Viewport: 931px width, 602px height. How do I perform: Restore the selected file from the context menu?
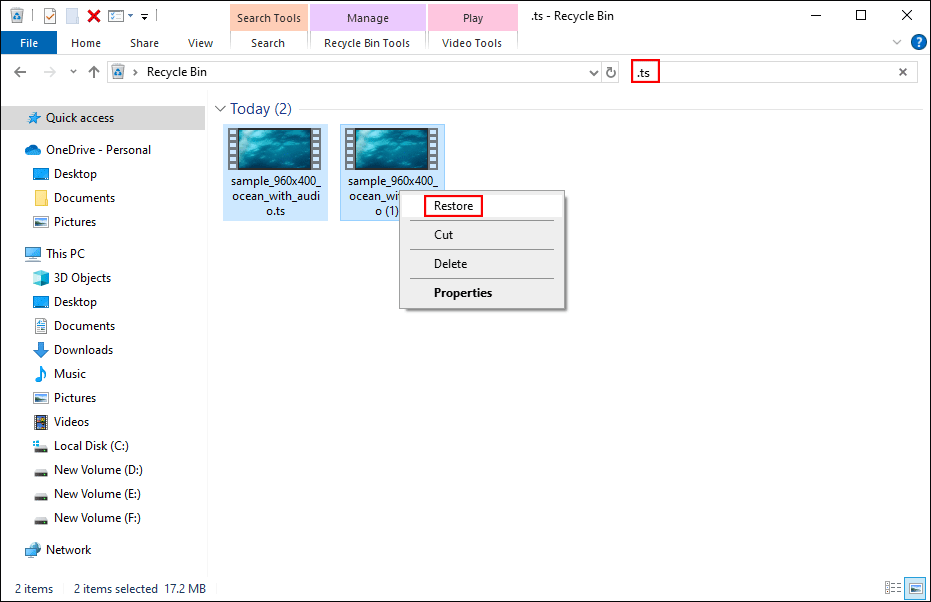pyautogui.click(x=453, y=206)
